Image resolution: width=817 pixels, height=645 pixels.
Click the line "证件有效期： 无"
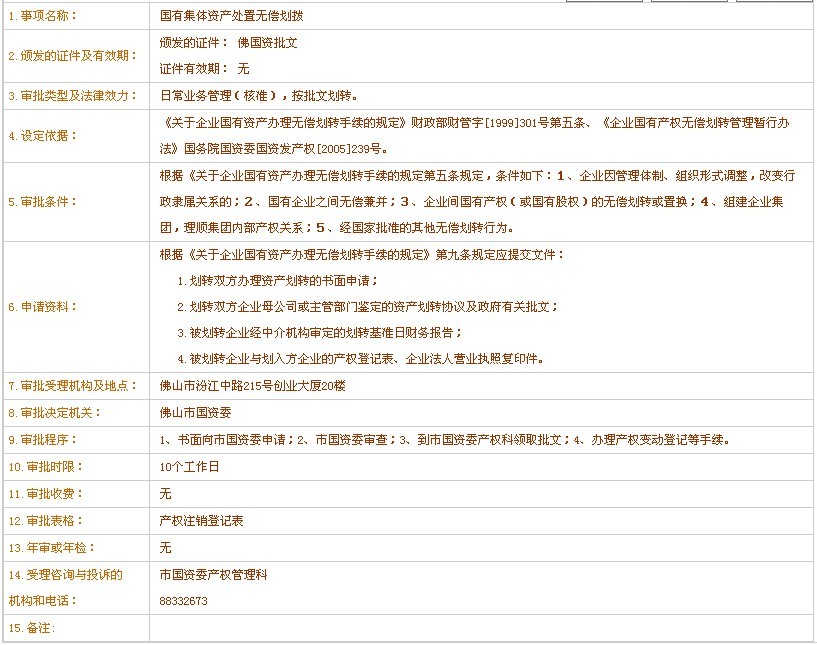(204, 69)
